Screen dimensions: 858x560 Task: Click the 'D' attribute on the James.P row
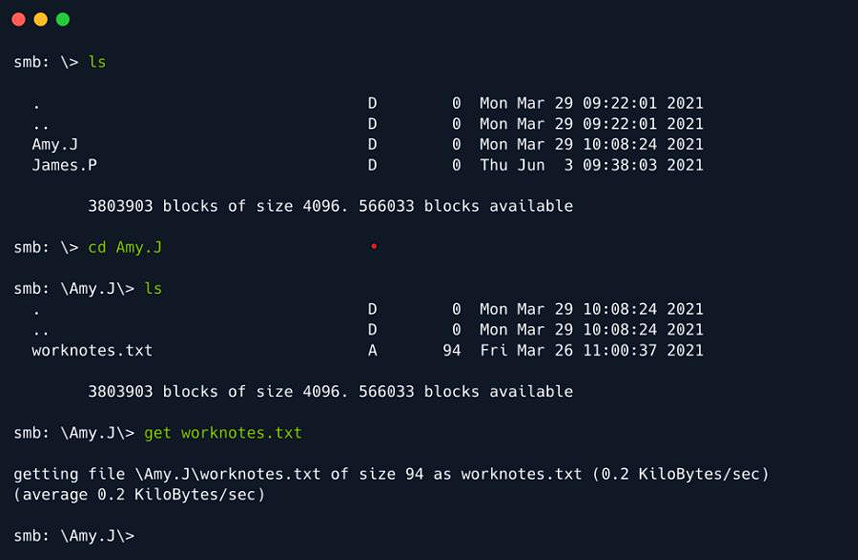tap(372, 165)
